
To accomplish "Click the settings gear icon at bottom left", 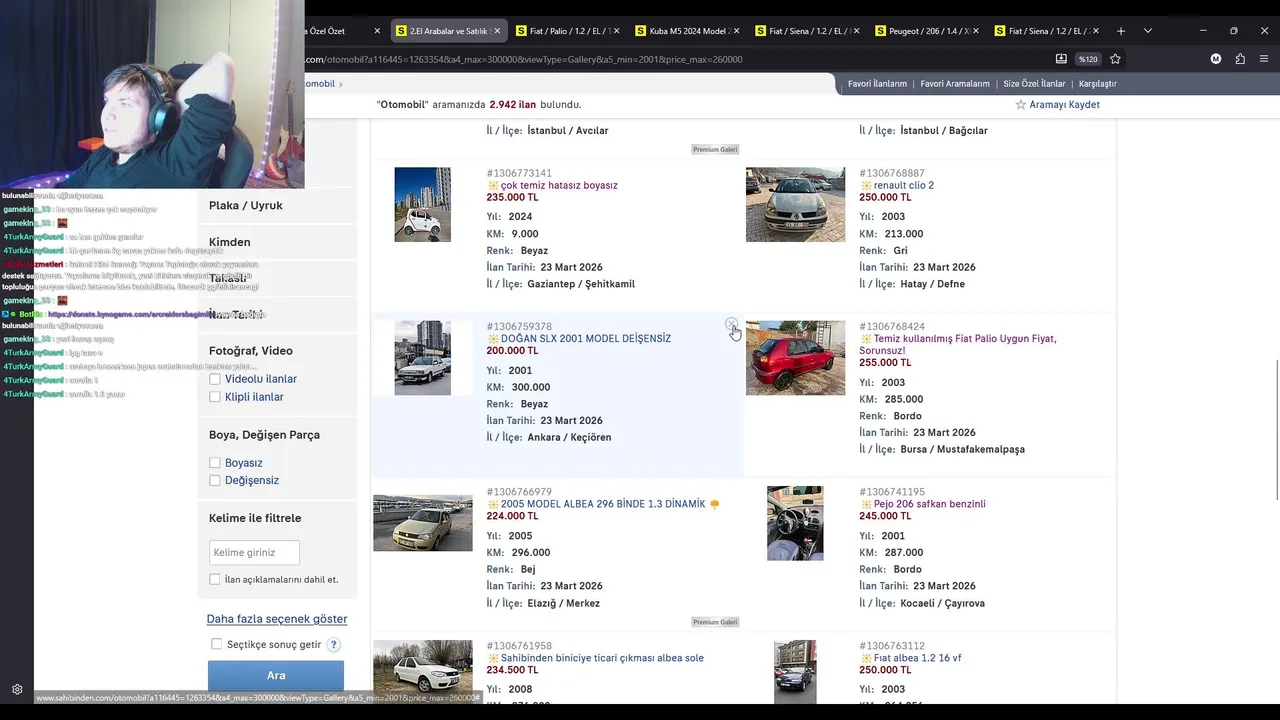I will pyautogui.click(x=17, y=689).
